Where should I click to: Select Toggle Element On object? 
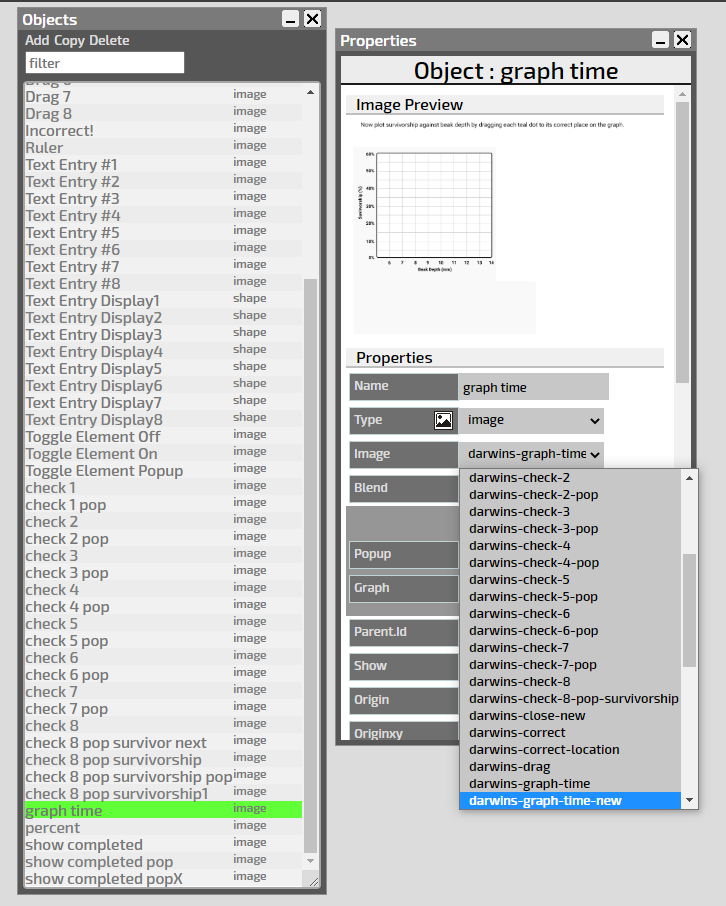click(x=163, y=454)
